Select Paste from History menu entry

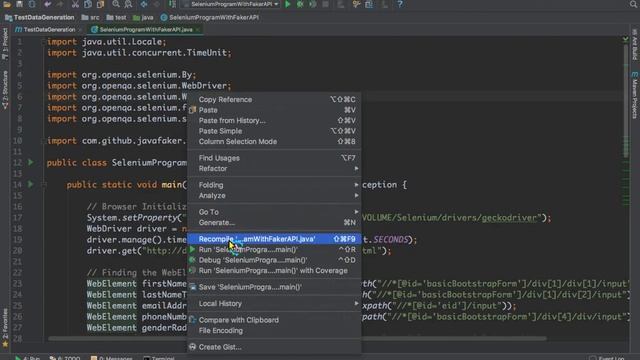274,120
